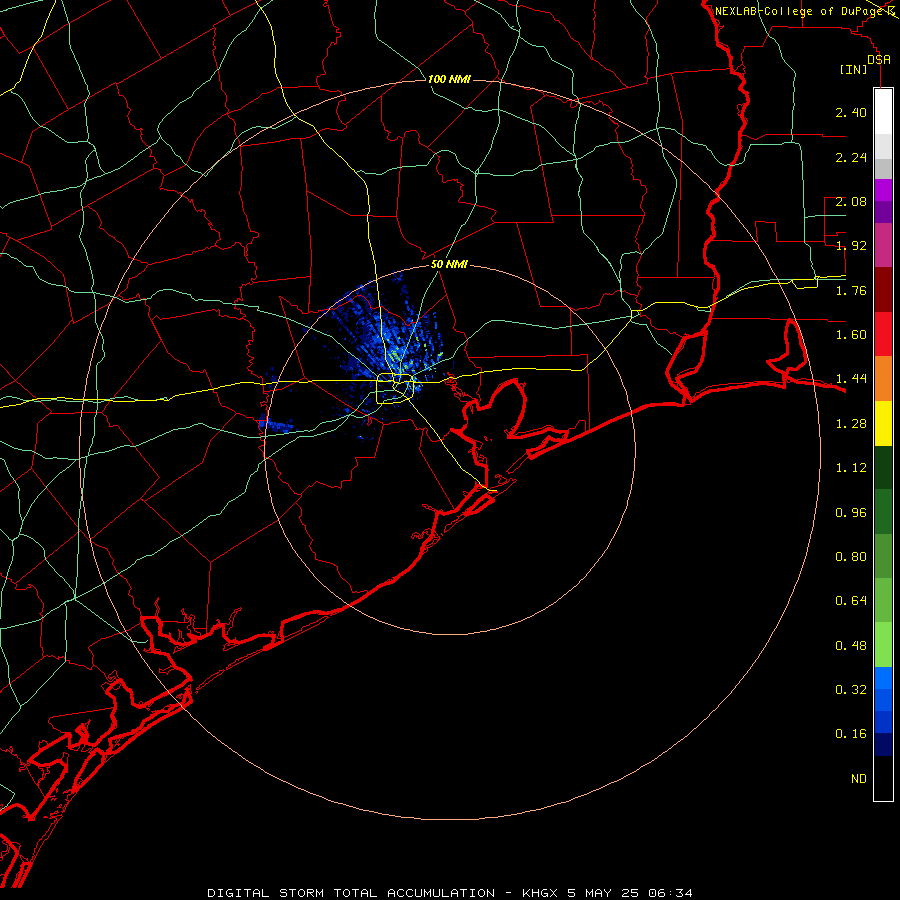Click the 0.32 legend value
Viewport: 900px width, 900px height.
[851, 690]
